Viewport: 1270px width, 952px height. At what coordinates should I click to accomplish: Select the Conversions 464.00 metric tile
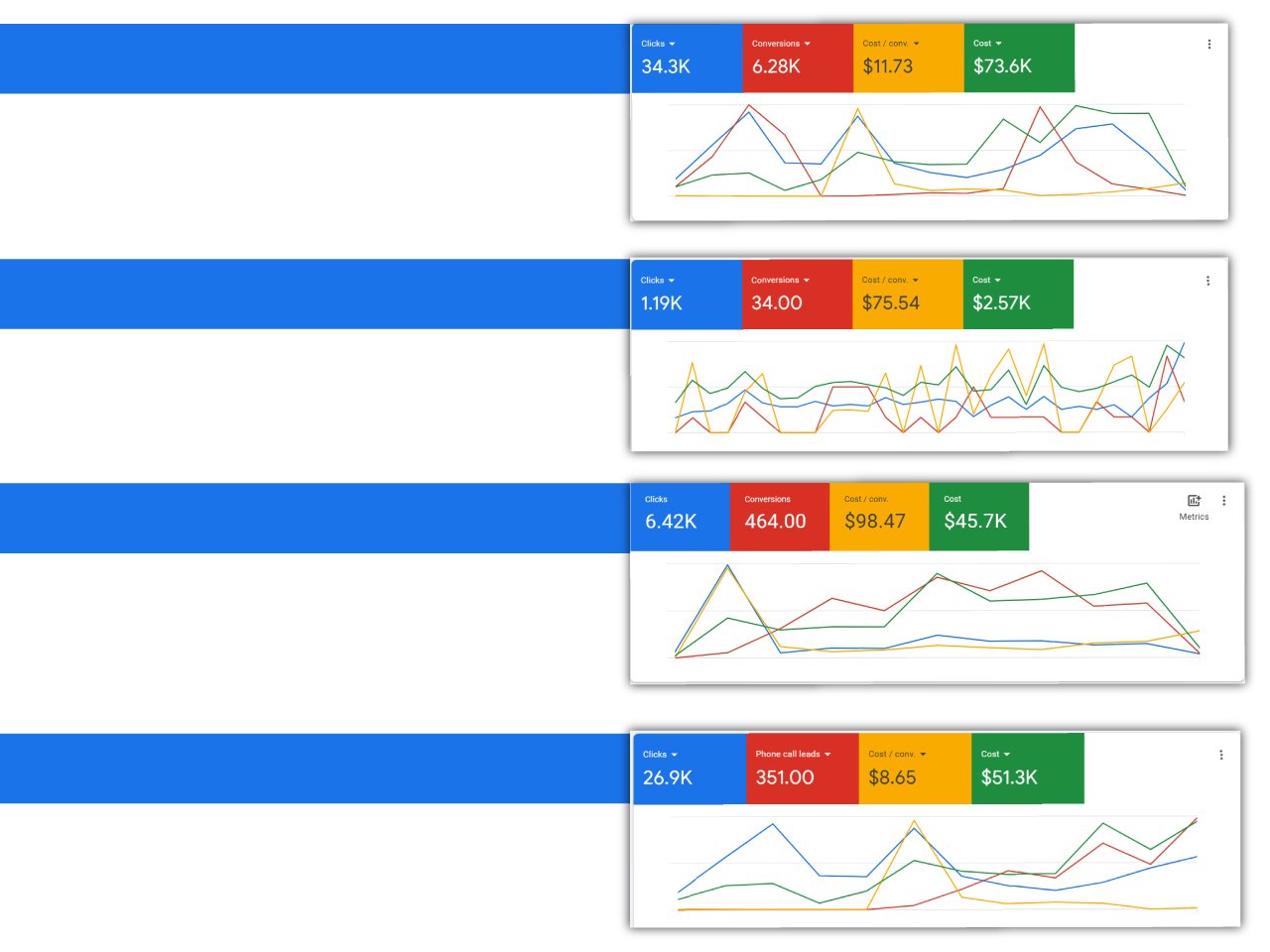[x=779, y=517]
